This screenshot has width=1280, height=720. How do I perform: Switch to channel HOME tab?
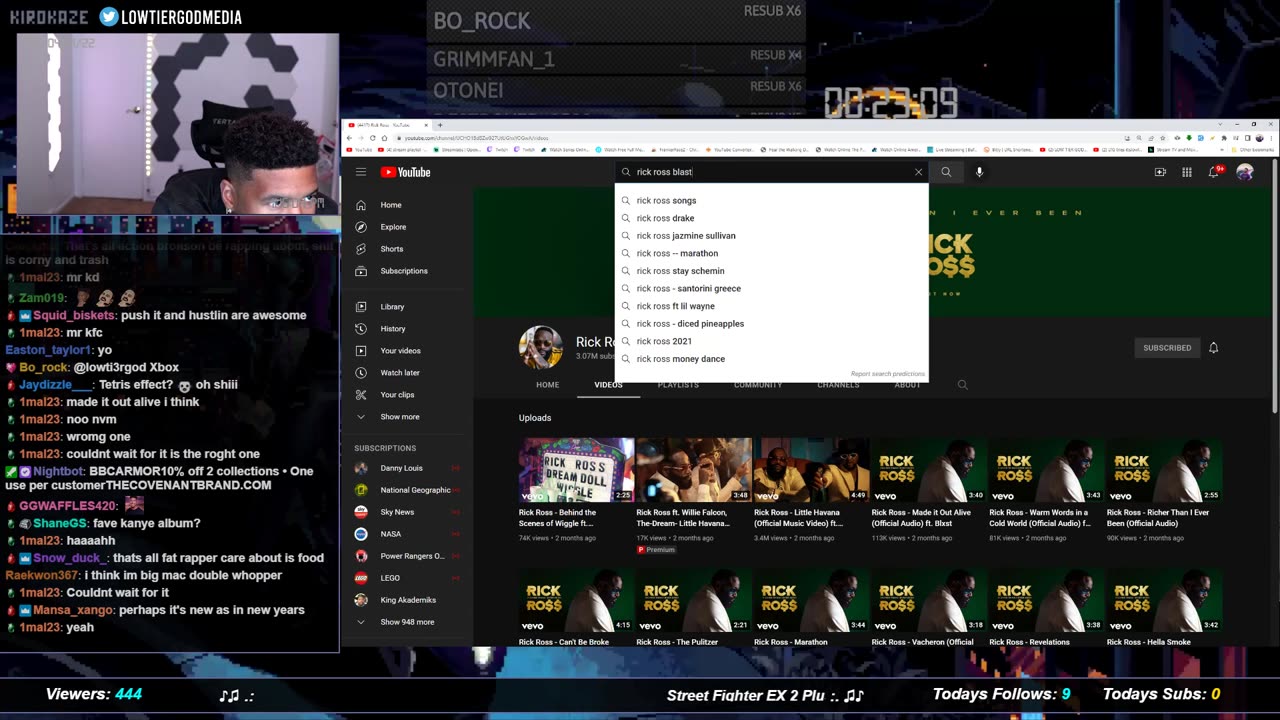[547, 385]
